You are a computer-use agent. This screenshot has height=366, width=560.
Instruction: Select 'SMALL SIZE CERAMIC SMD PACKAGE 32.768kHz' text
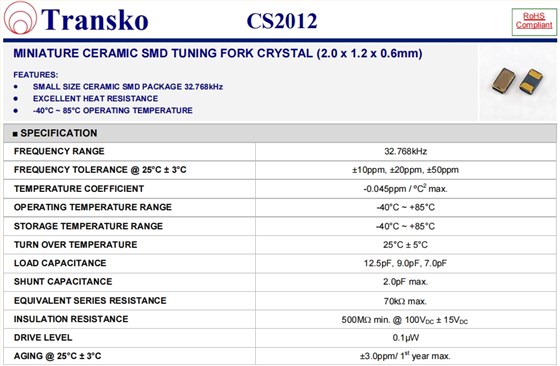click(128, 87)
